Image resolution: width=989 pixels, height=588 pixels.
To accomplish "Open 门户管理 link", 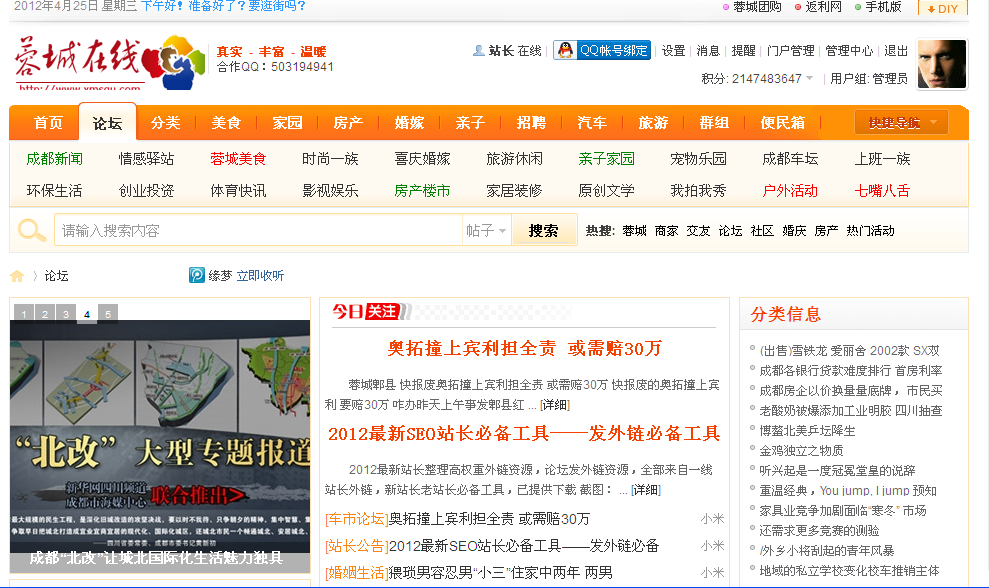I will point(790,50).
